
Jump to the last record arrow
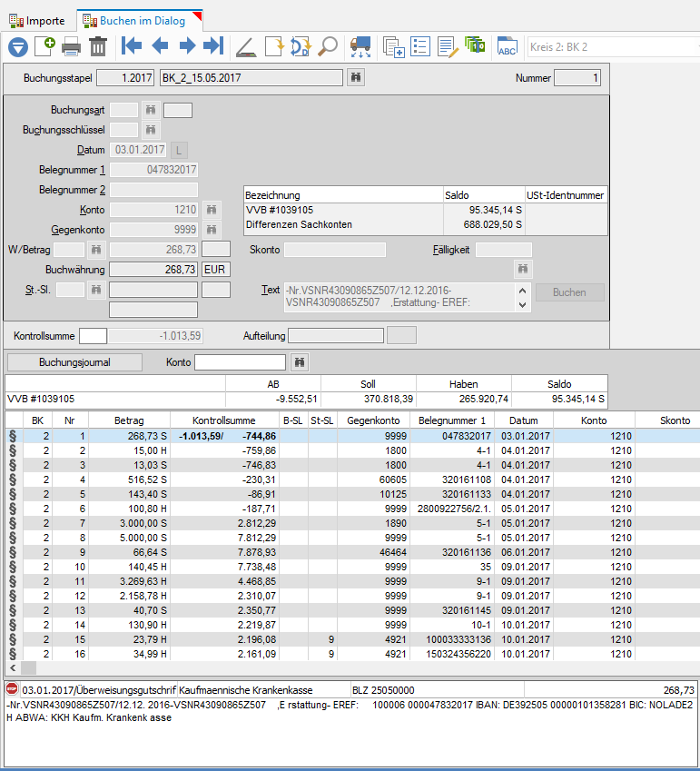(214, 46)
